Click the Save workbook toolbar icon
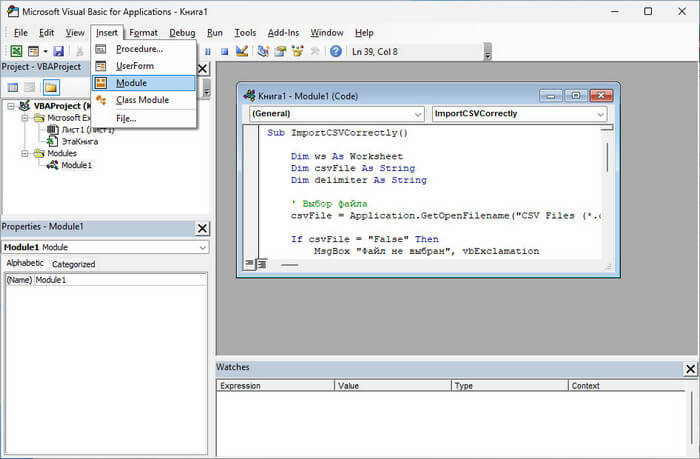This screenshot has width=700, height=459. (58, 51)
